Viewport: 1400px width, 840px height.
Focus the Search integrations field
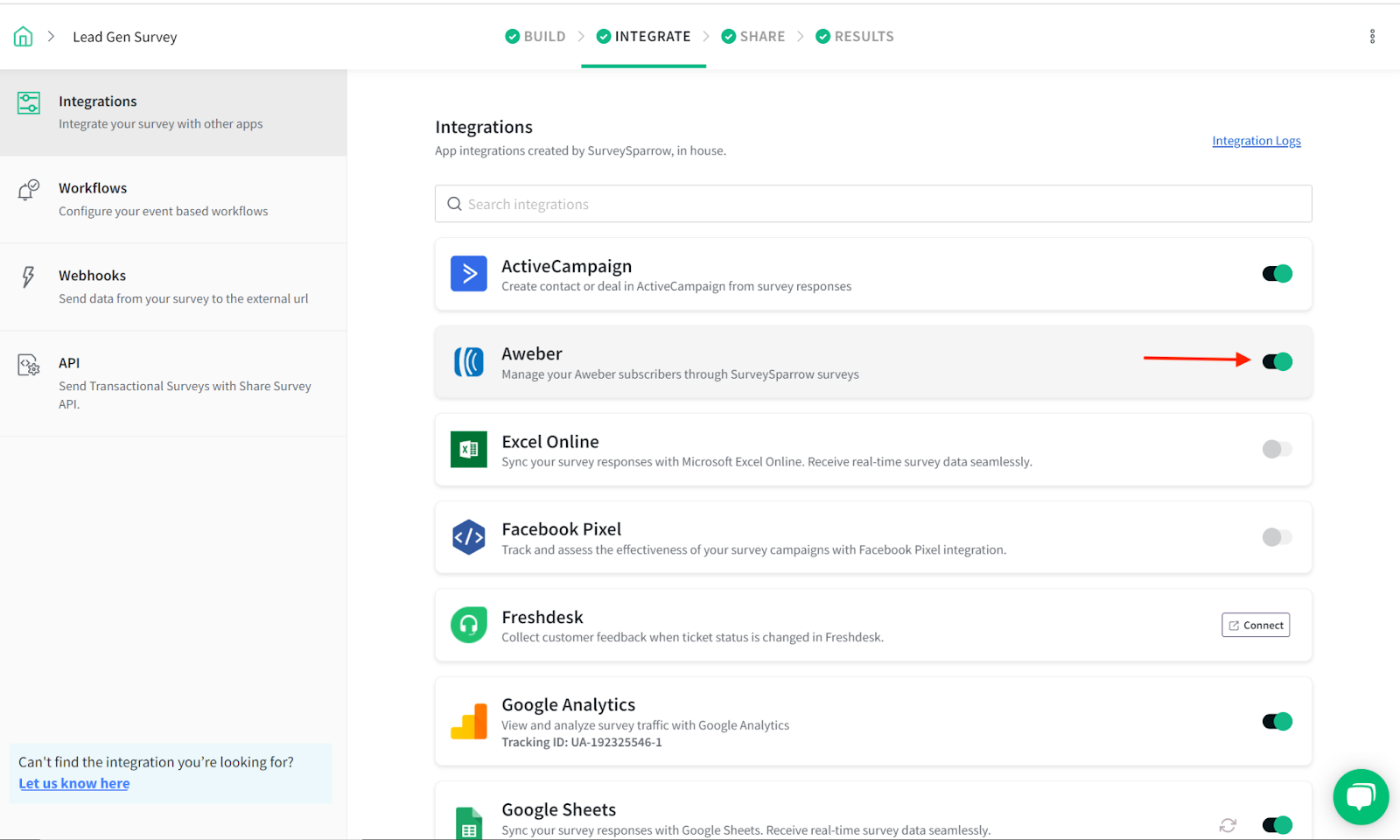873,204
